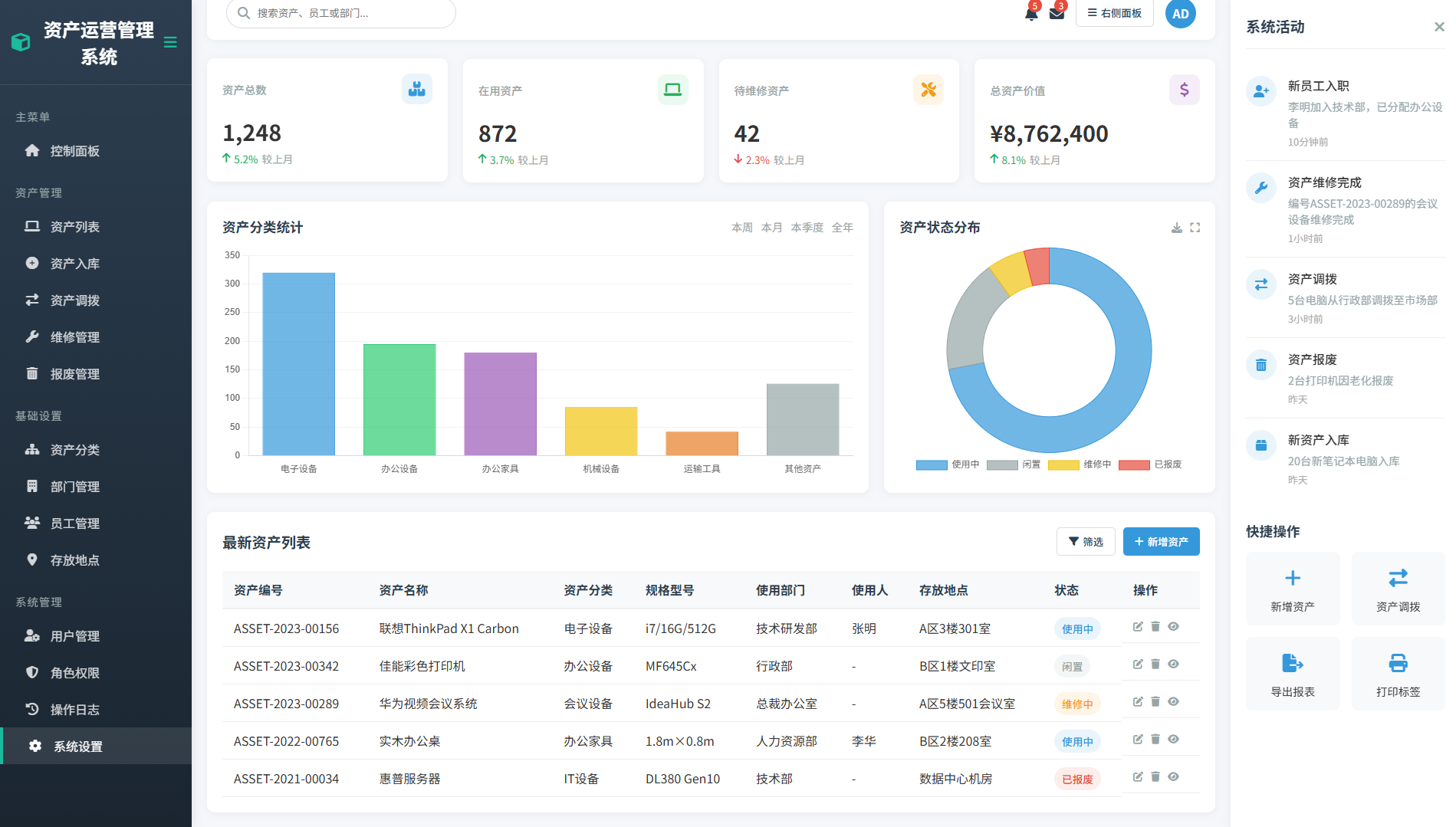Toggle sidebar with the hamburger menu icon

tap(170, 42)
